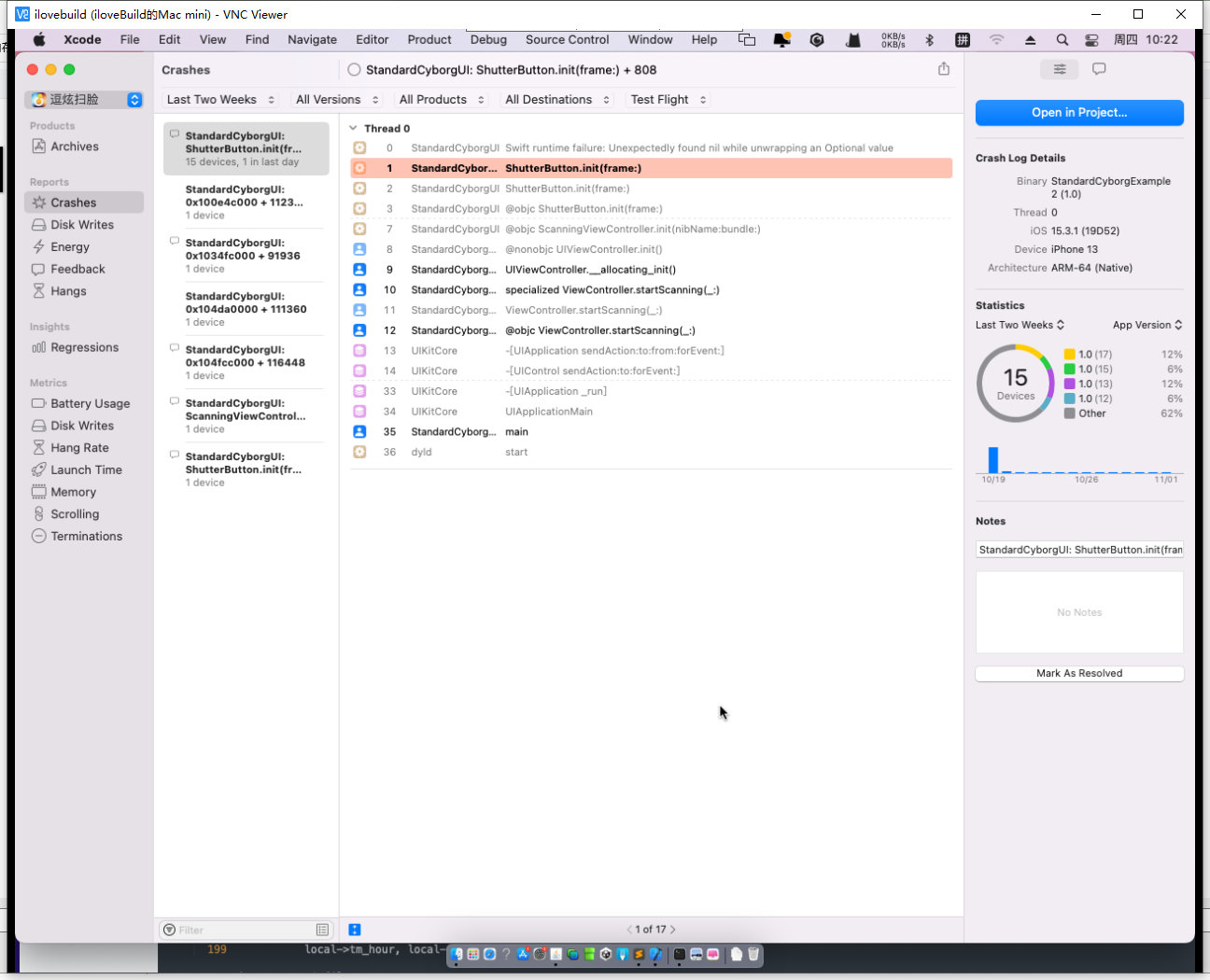Click the blue stack frame filter icon

[x=355, y=930]
